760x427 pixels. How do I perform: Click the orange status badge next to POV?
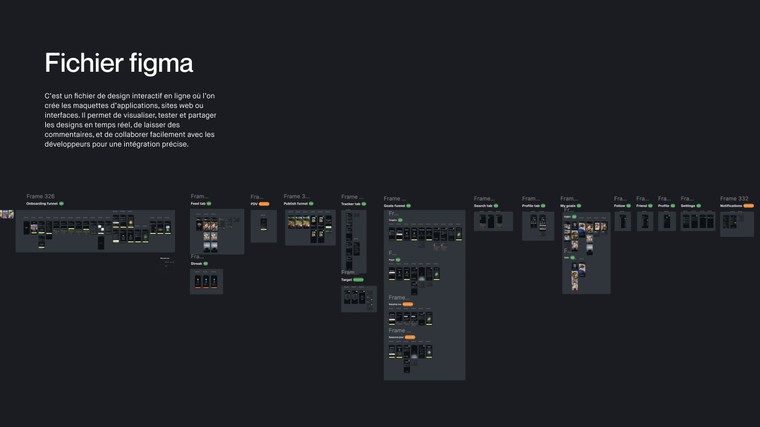point(265,204)
